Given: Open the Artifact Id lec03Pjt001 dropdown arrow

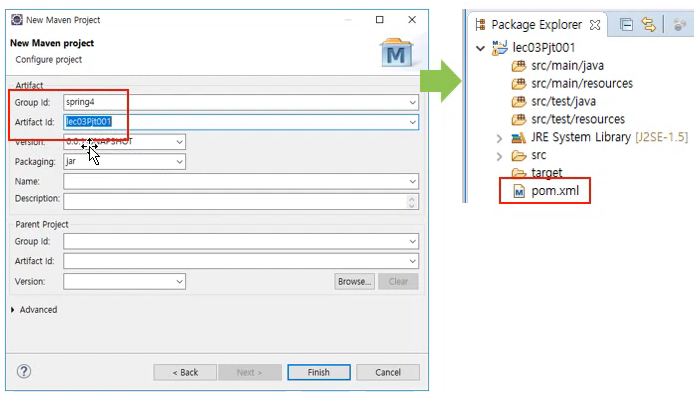Looking at the screenshot, I should 413,122.
